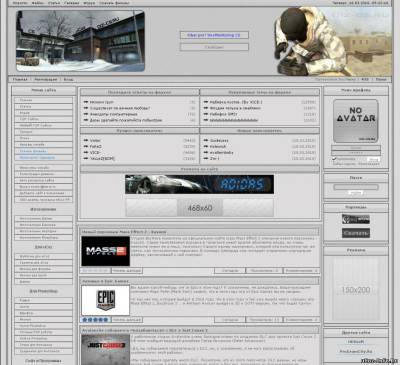Open the Epic Games logo thumbnail
The image size is (400, 365).
coord(106,300)
